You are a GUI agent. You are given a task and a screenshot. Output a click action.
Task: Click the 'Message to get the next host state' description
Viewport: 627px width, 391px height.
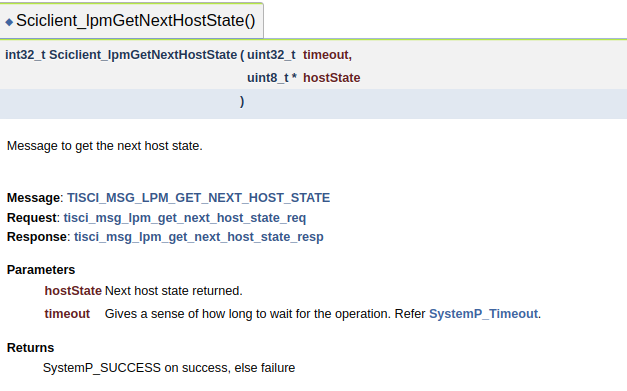[105, 146]
